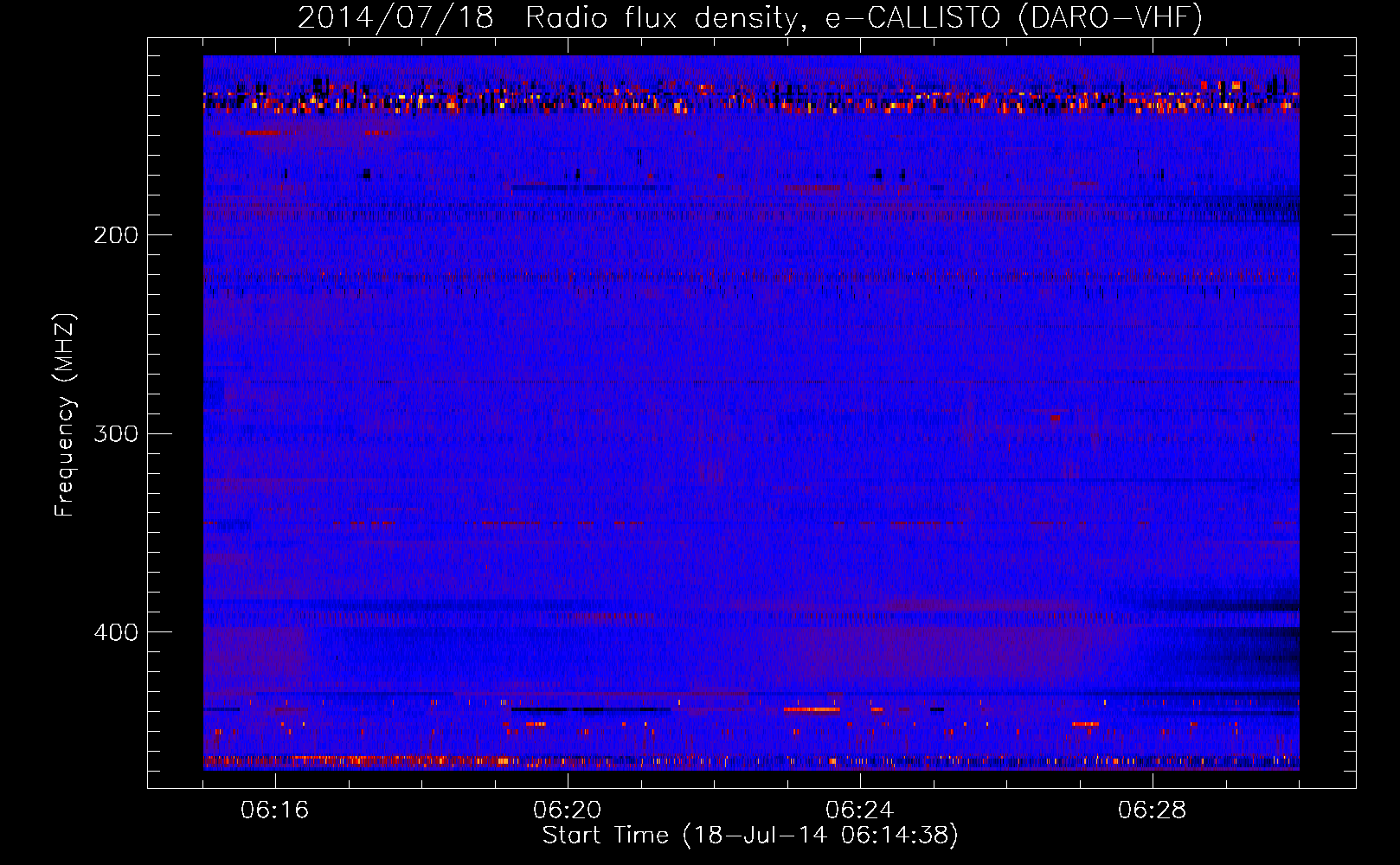The height and width of the screenshot is (865, 1400).
Task: Click the Frequency (MHZ) axis title
Action: coord(65,415)
